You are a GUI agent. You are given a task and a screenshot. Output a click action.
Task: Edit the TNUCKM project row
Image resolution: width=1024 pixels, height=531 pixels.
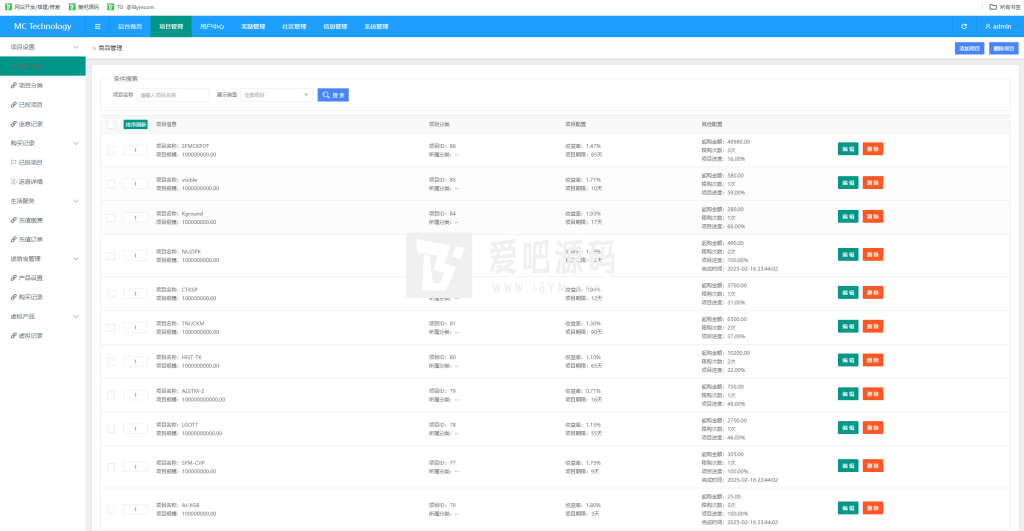pyautogui.click(x=848, y=327)
